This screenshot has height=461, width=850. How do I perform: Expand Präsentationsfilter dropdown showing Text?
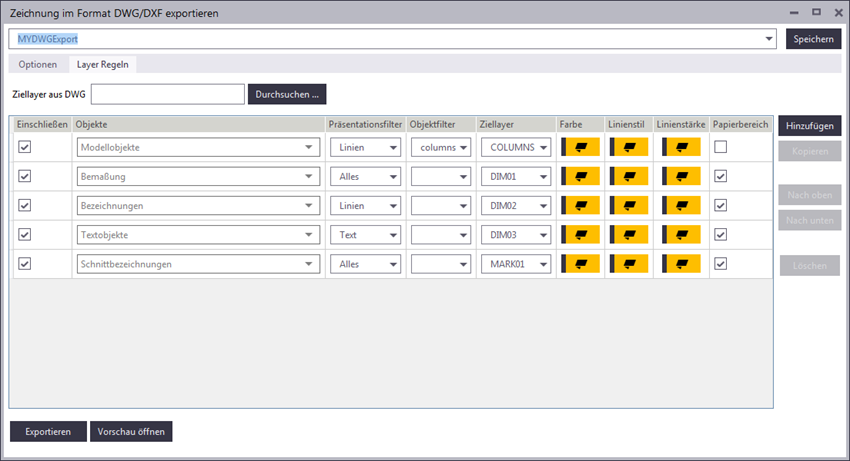(365, 234)
